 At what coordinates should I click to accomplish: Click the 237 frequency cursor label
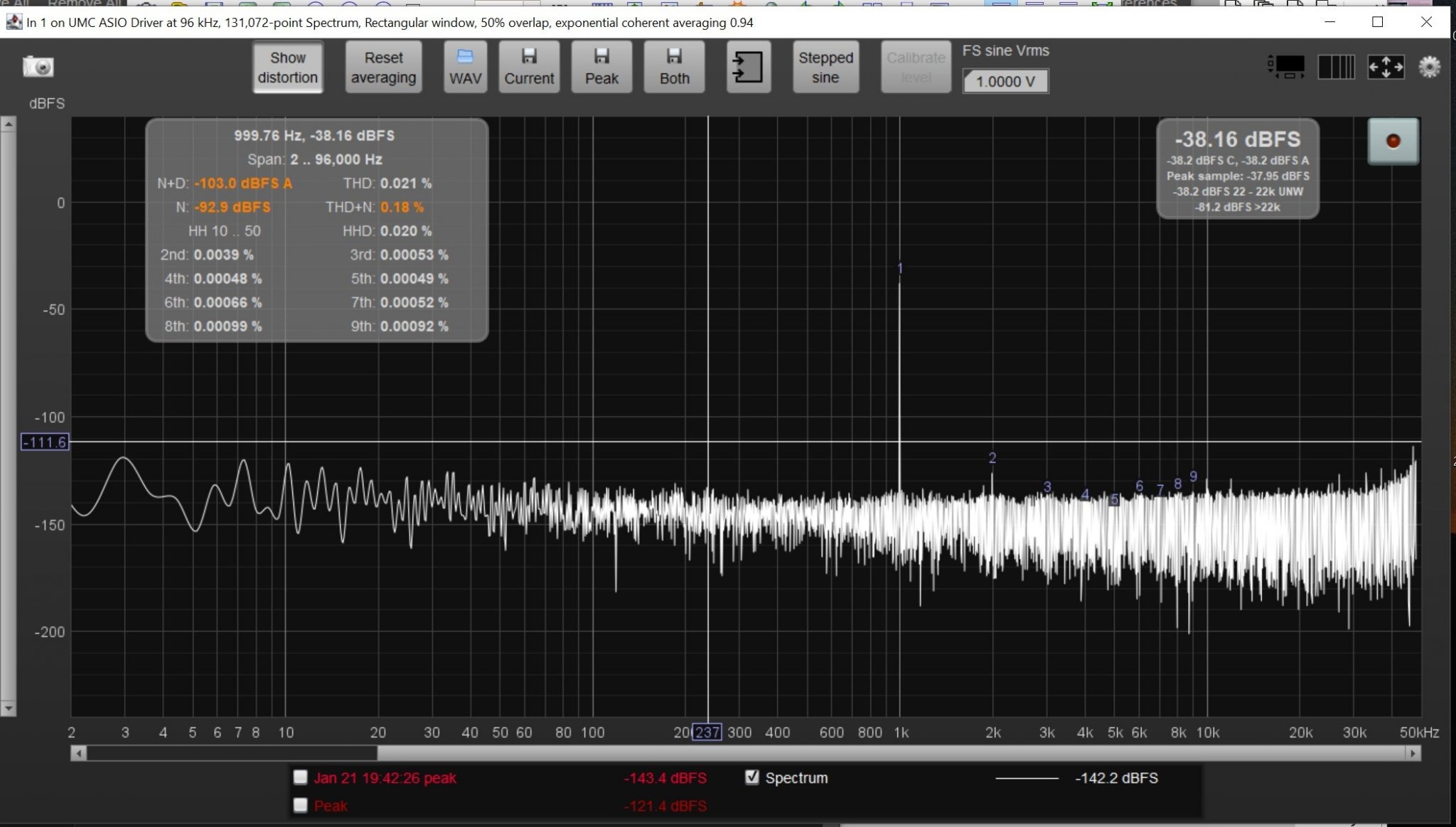(707, 732)
